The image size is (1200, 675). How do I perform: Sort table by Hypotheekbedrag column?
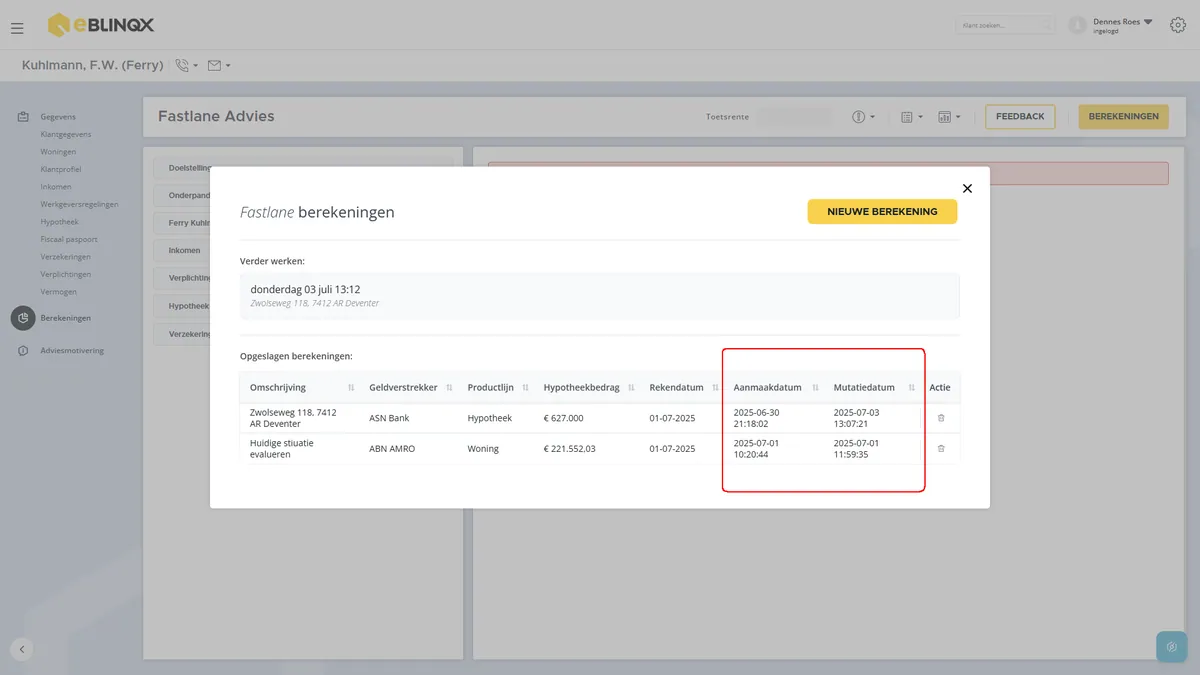click(629, 388)
